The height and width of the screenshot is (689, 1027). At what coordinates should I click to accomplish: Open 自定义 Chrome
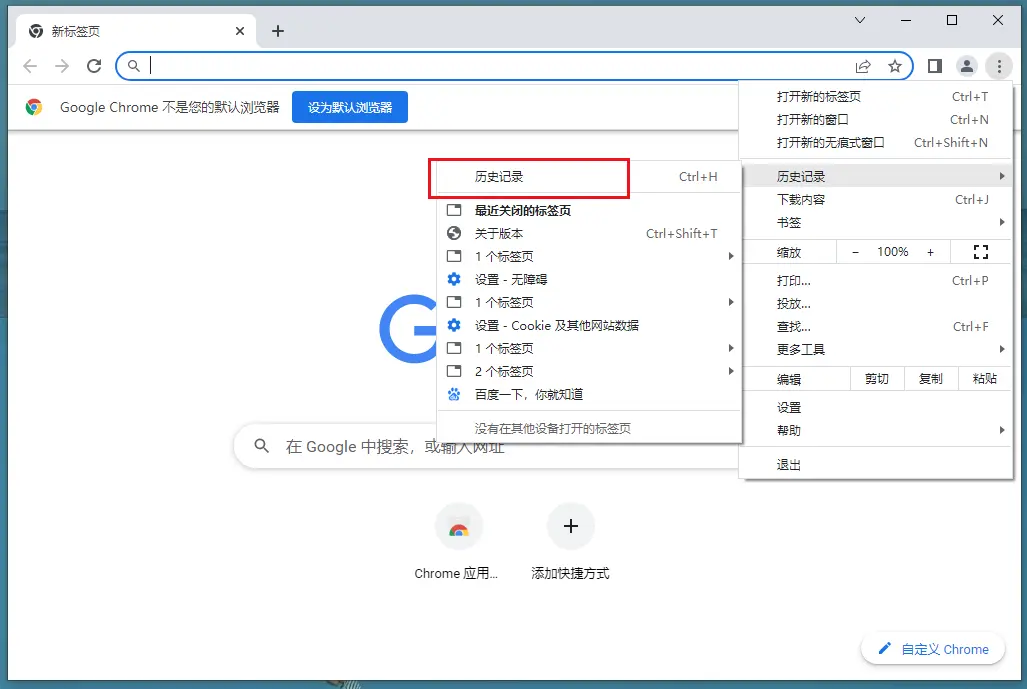tap(932, 648)
